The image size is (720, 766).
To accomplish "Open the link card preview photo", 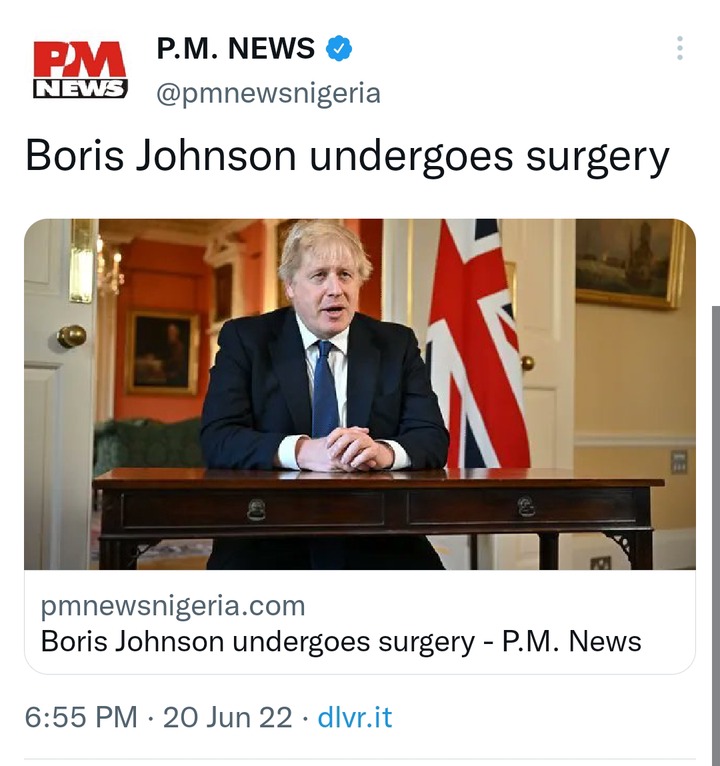I will [360, 394].
